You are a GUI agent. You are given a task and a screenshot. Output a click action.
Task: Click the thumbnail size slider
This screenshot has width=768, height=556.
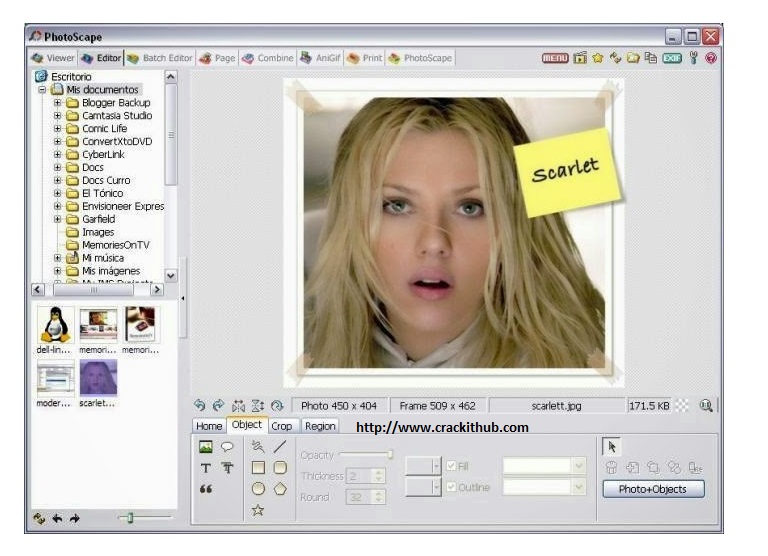coord(130,518)
